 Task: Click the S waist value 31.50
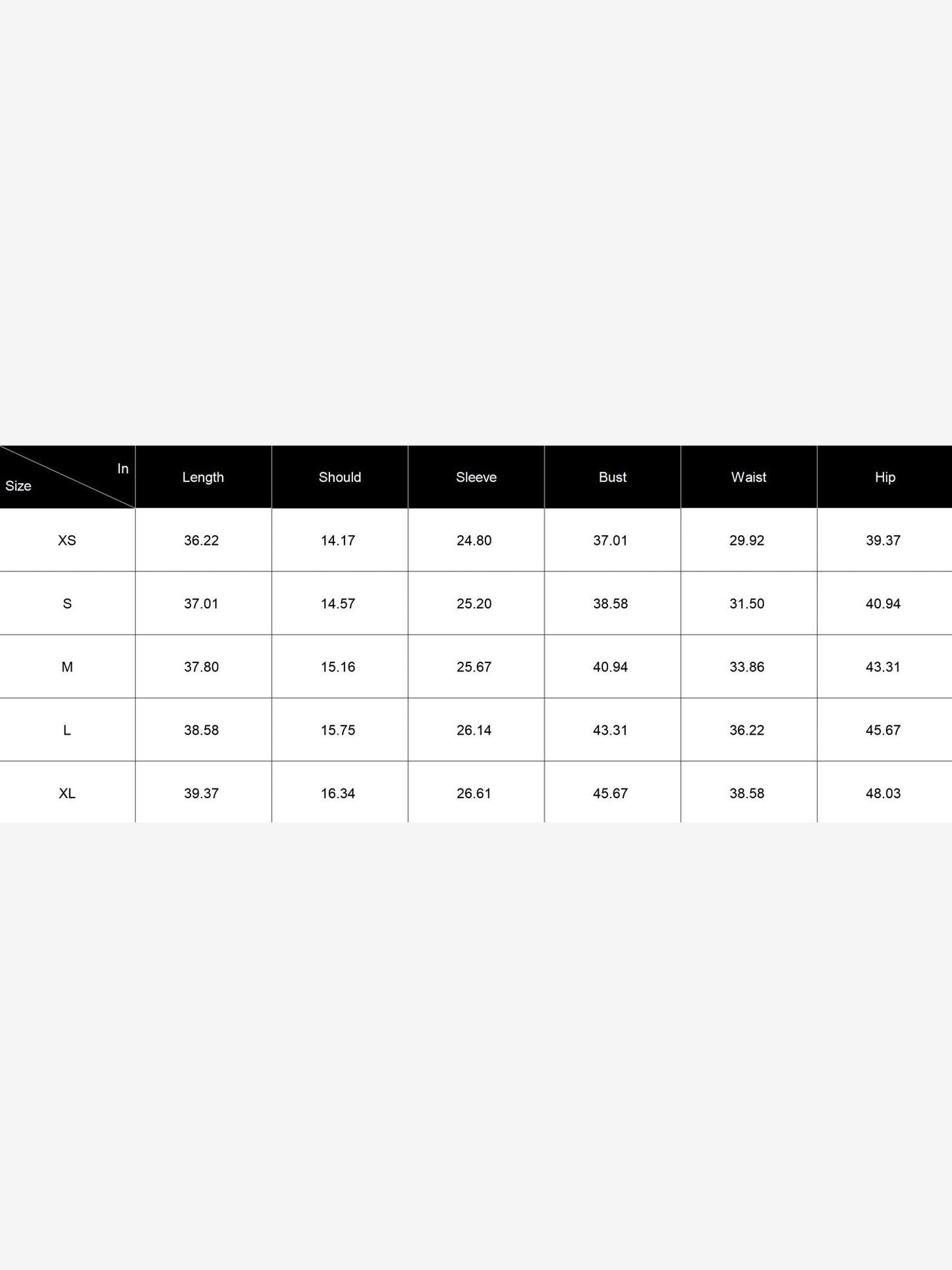click(x=747, y=604)
